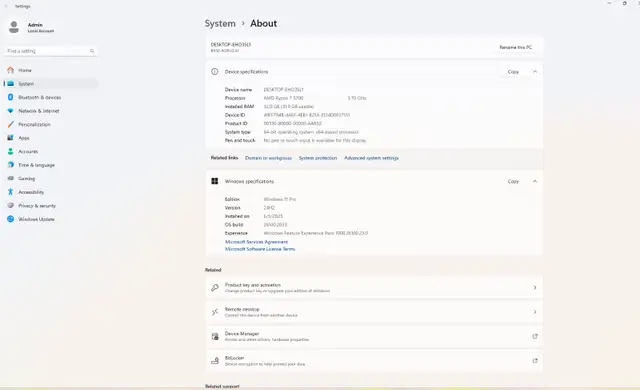Click the System type 64-bit value

click(311, 132)
